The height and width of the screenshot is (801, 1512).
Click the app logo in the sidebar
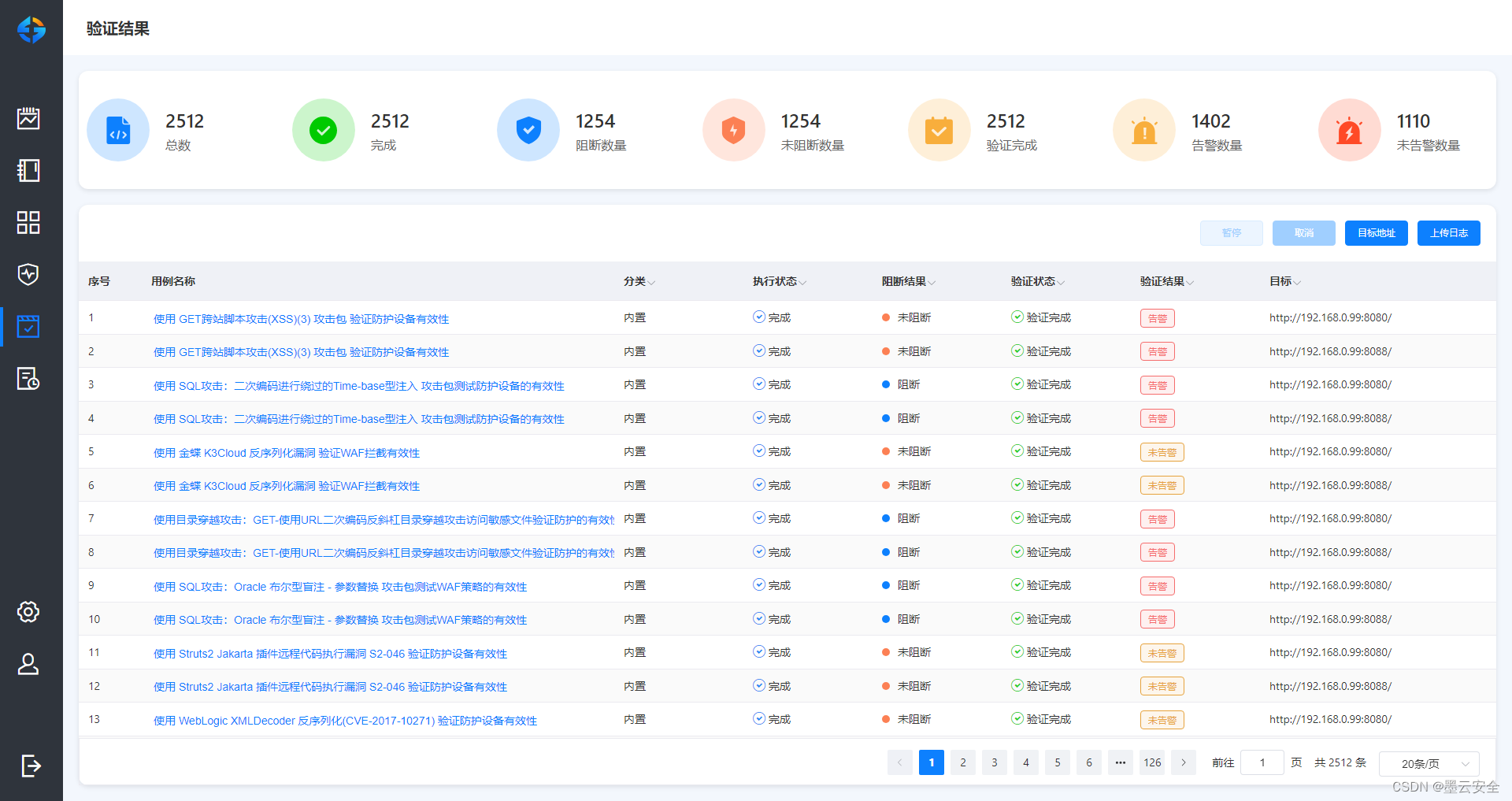31,30
